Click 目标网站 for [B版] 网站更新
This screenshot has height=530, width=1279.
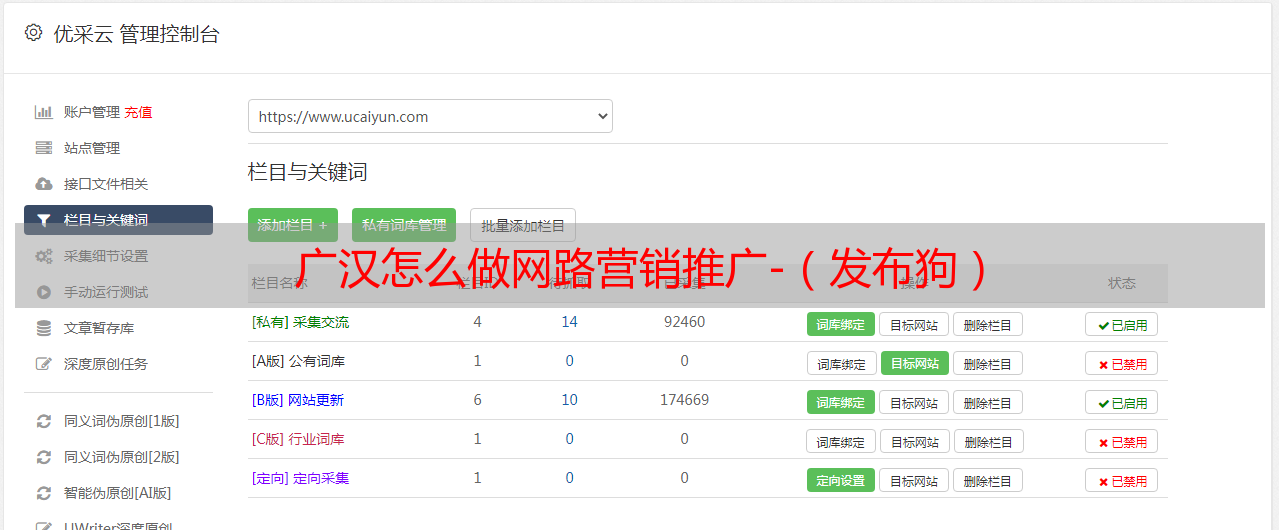(914, 402)
